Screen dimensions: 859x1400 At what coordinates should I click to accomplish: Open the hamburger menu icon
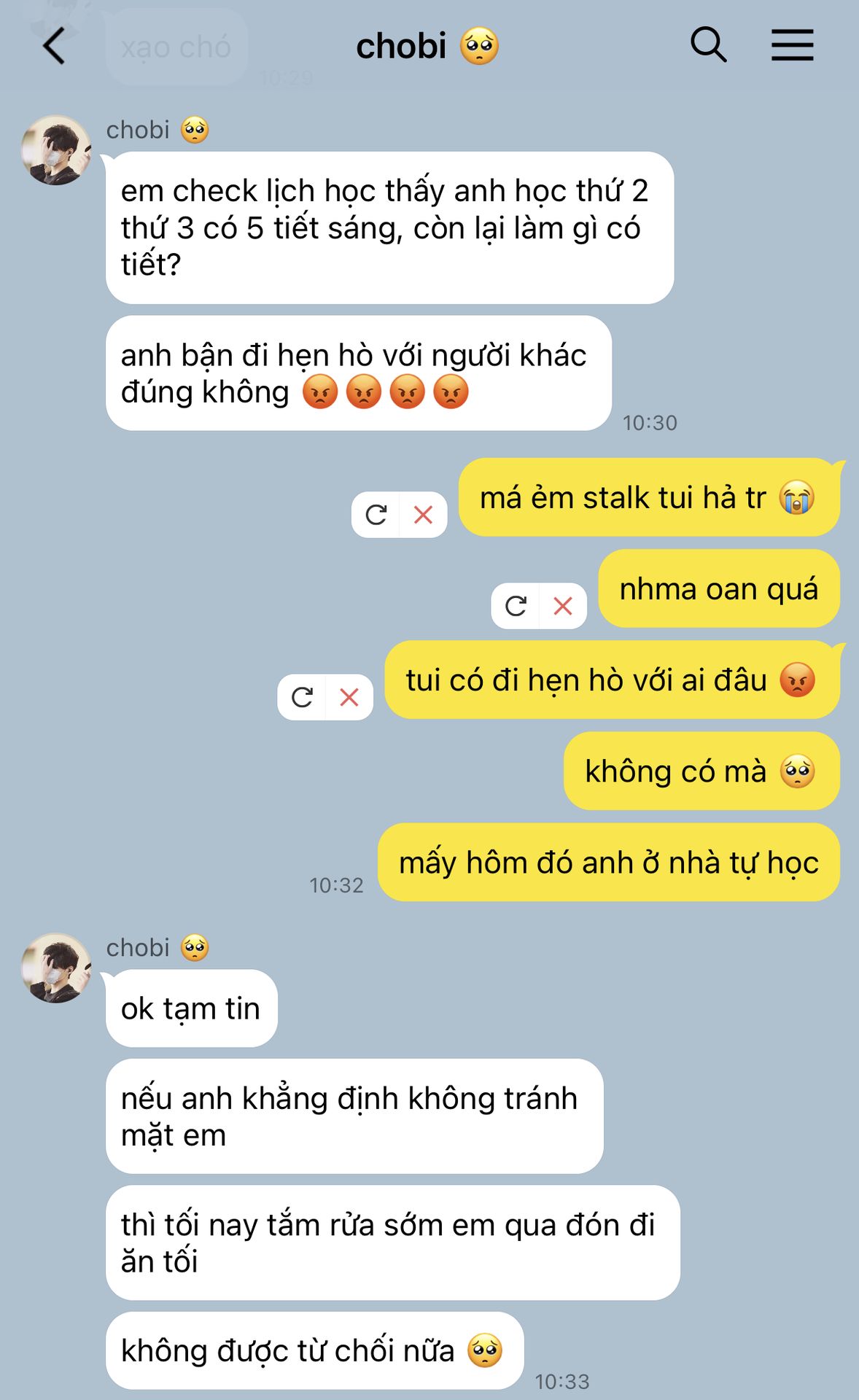(x=793, y=45)
